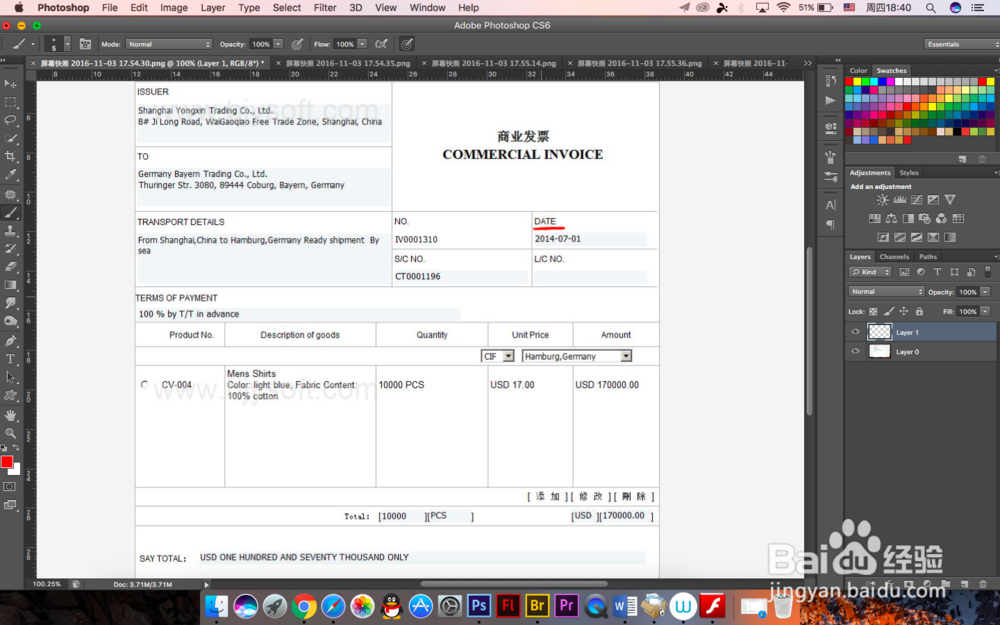
Task: Select the Crop tool
Action: (x=10, y=156)
